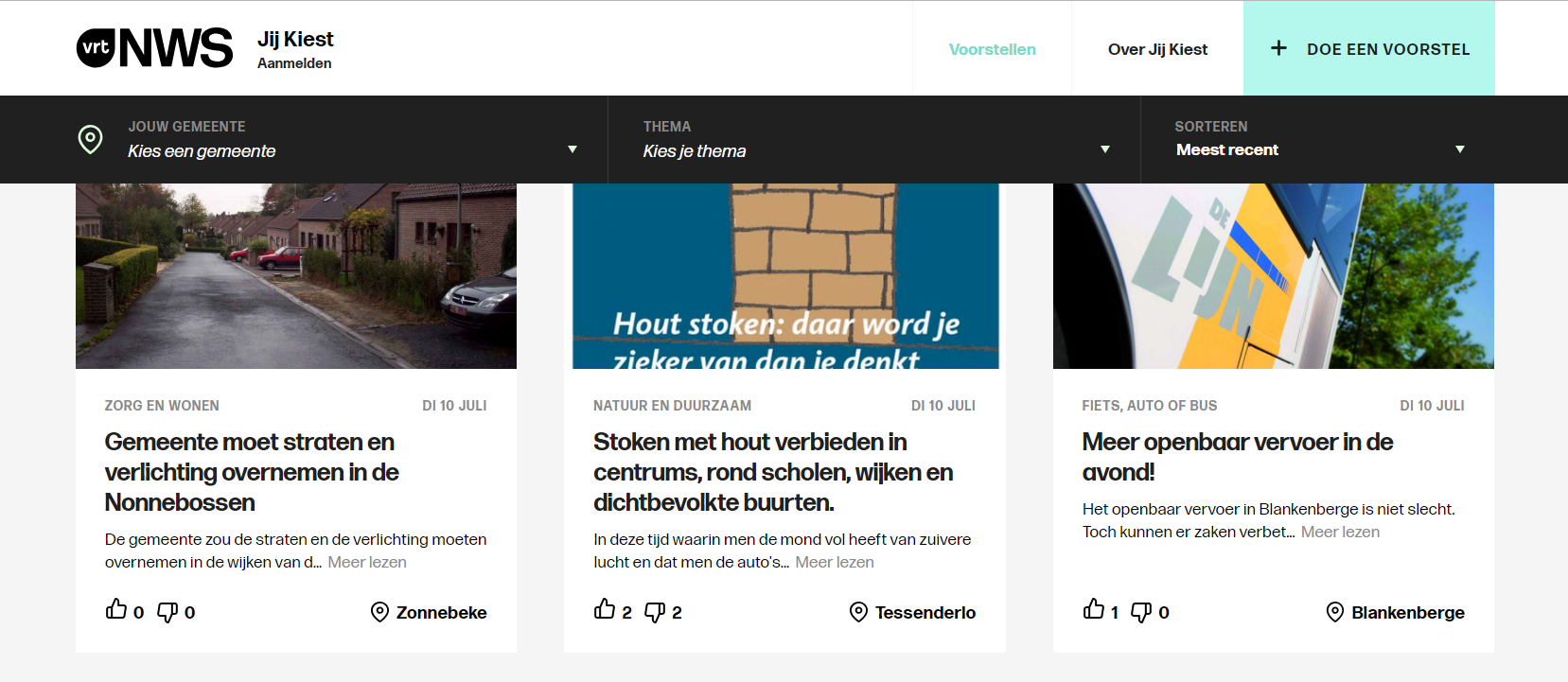This screenshot has width=1568, height=682.
Task: Upvote the hout stoken proposal
Action: pyautogui.click(x=605, y=610)
